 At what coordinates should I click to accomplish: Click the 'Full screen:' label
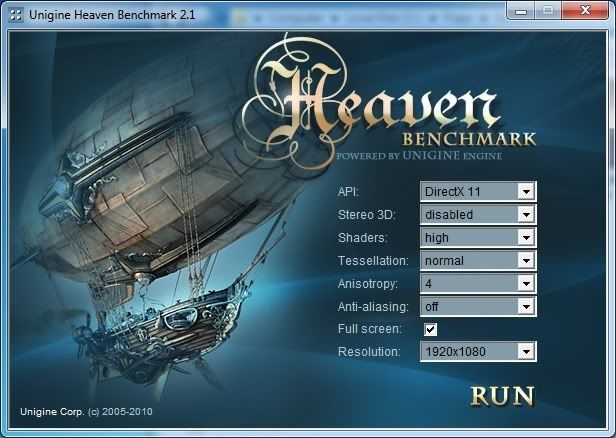[370, 329]
